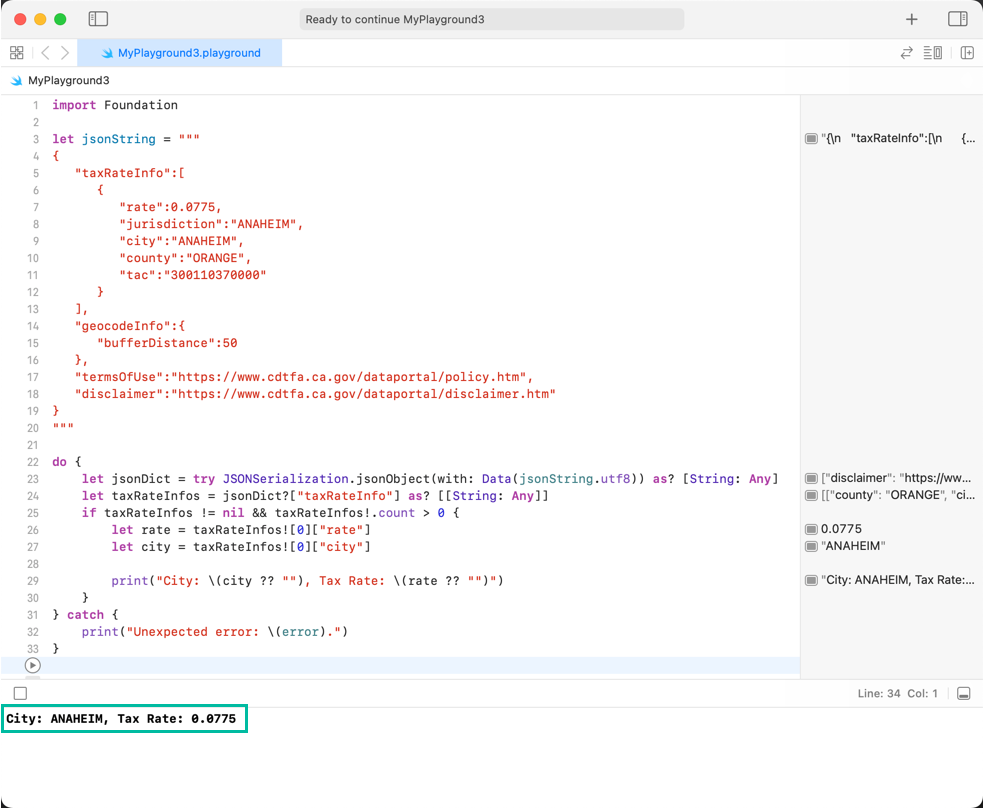Click Line: 34 Col: 1 indicator
Viewport: 983px width, 808px height.
(897, 693)
